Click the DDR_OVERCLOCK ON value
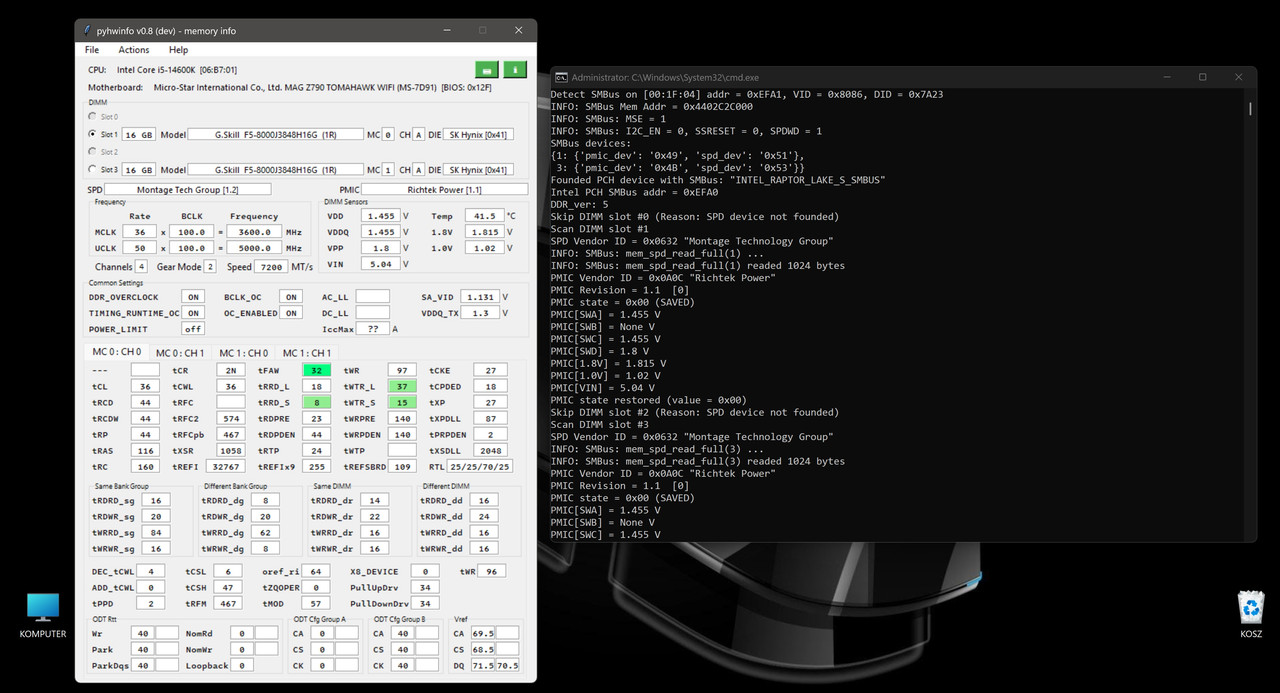1280x693 pixels. [193, 297]
